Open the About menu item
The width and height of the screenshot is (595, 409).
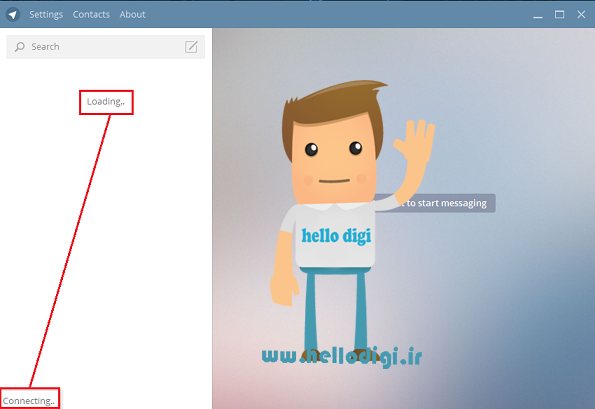tap(132, 14)
